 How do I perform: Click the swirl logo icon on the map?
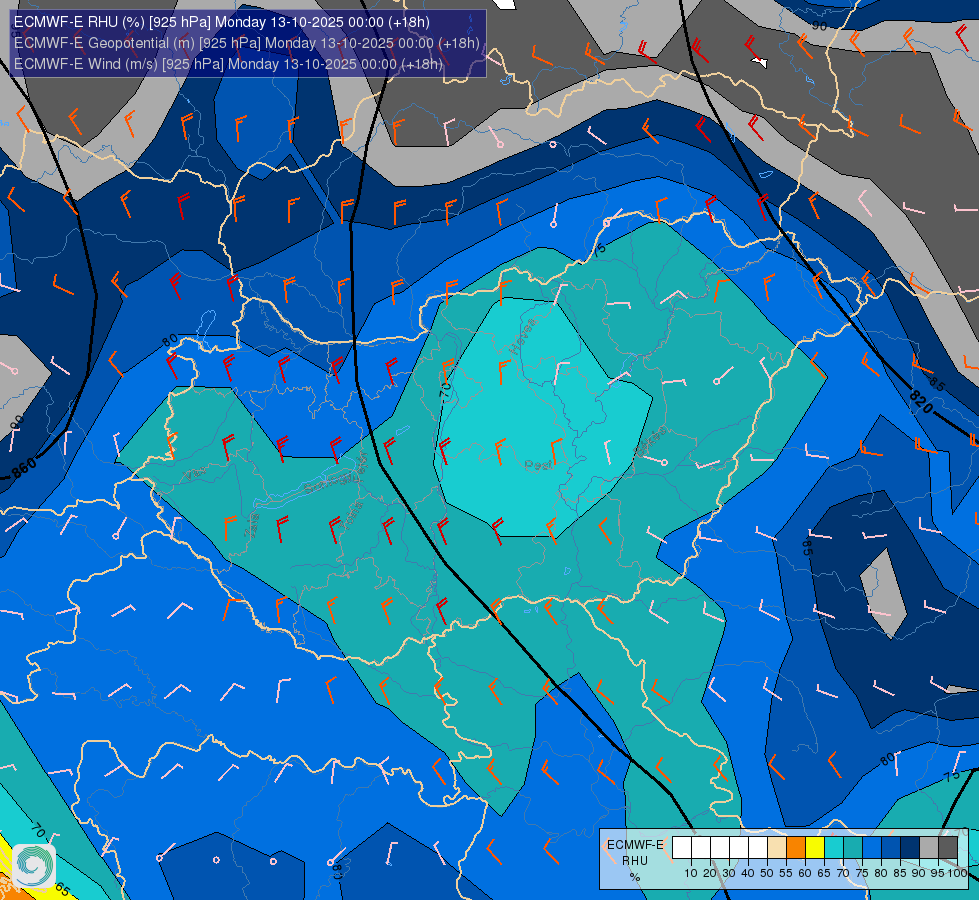34,865
